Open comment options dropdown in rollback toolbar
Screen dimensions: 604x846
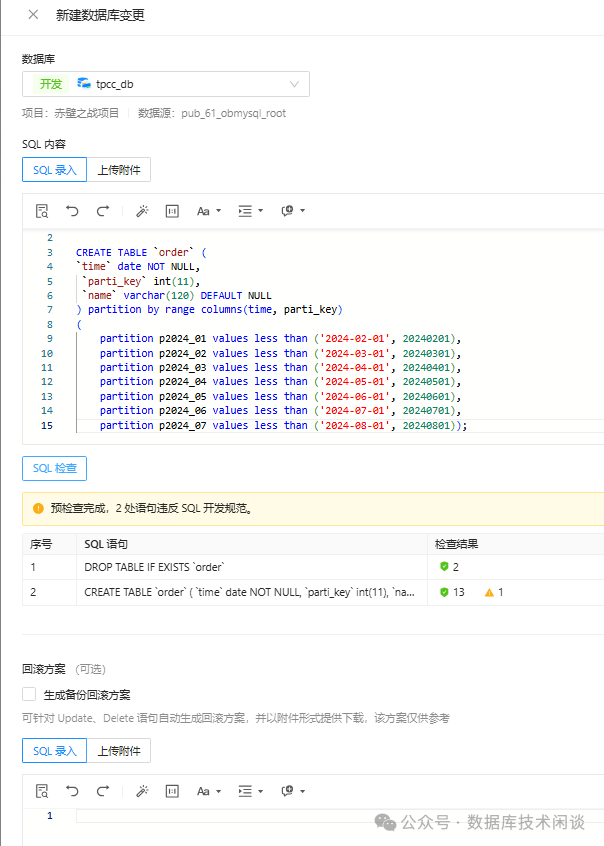[293, 791]
